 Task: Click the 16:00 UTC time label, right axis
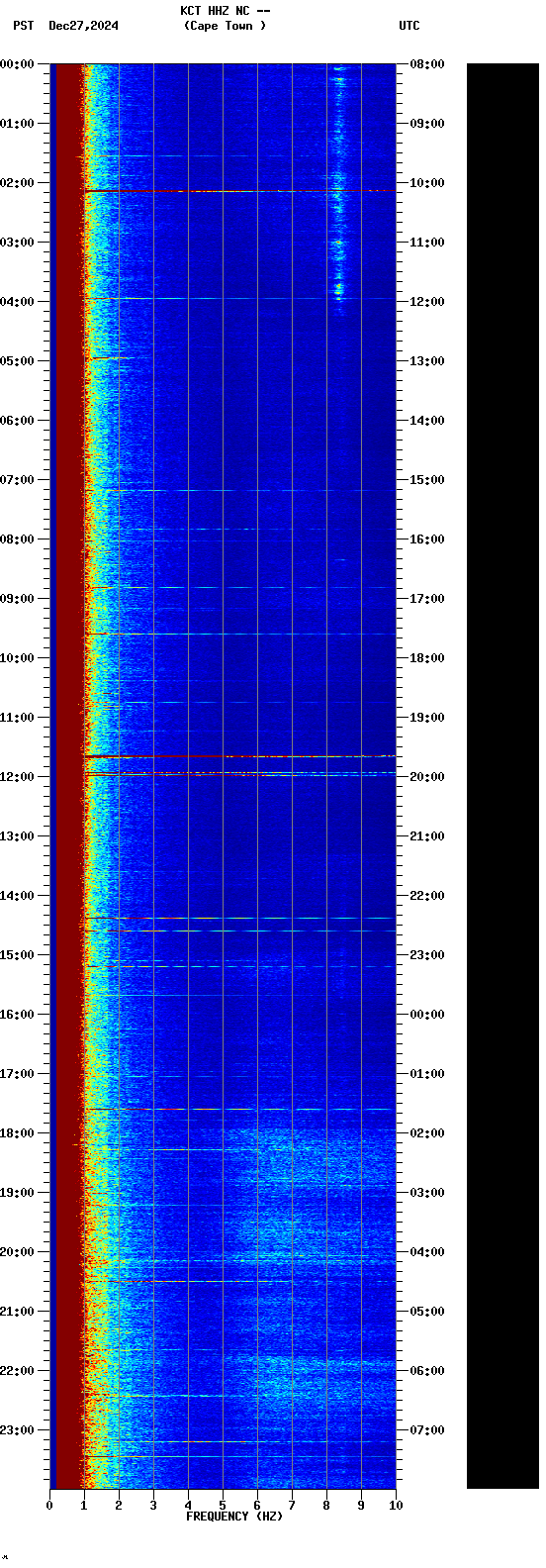click(x=427, y=539)
